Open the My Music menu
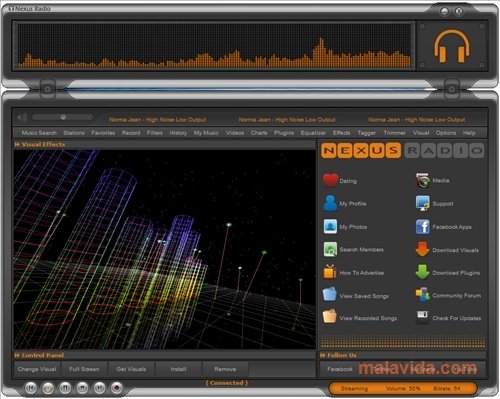The image size is (500, 399). point(206,133)
